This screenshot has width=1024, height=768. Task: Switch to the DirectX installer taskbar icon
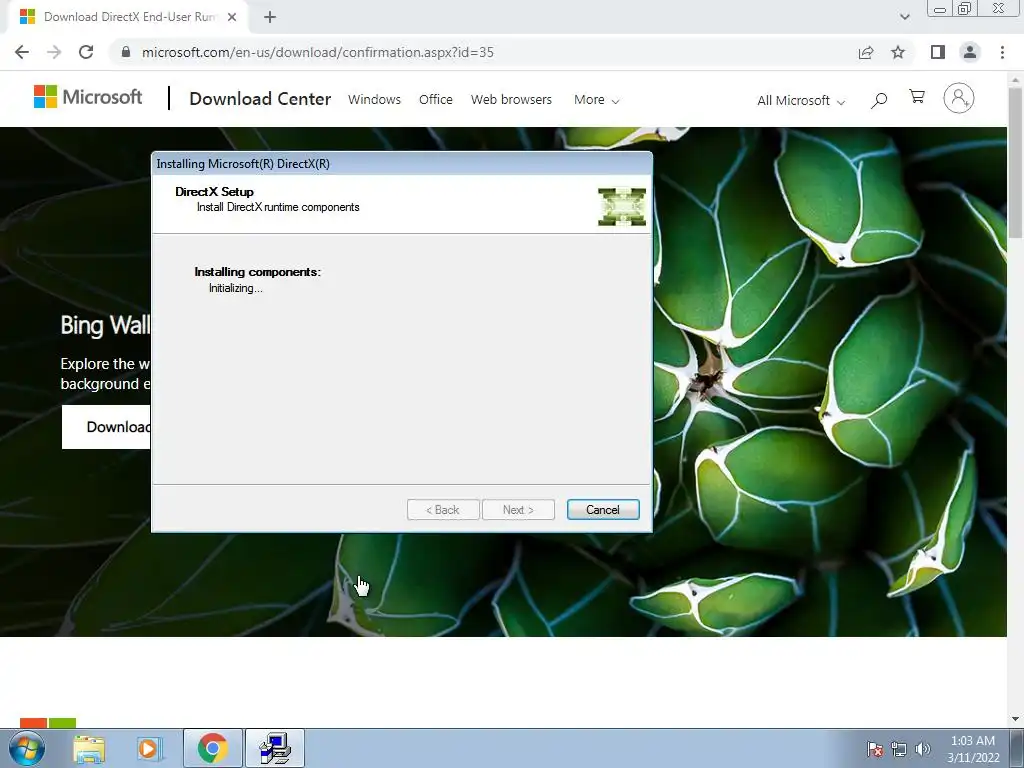click(x=275, y=748)
